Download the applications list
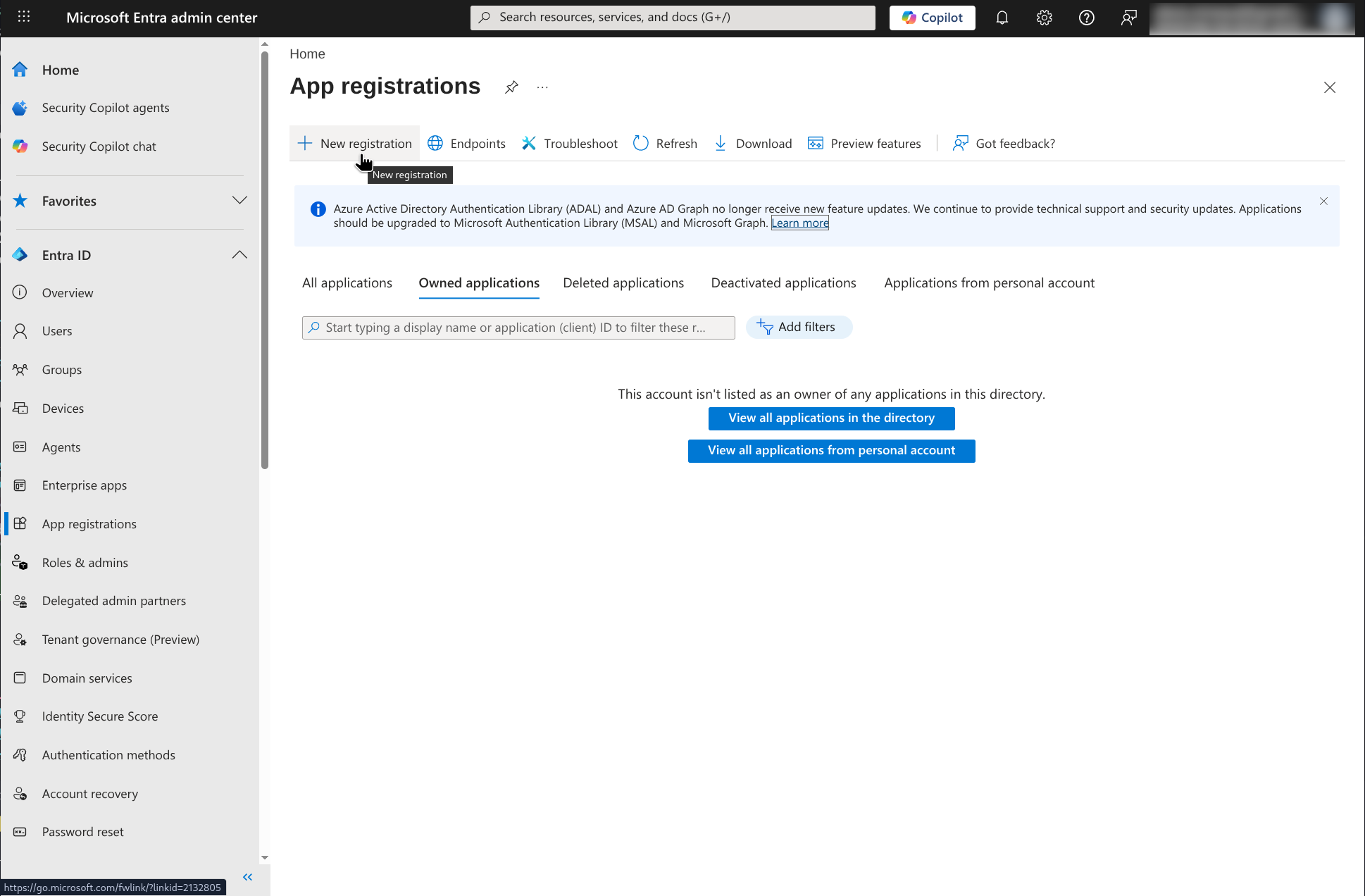 pos(753,144)
